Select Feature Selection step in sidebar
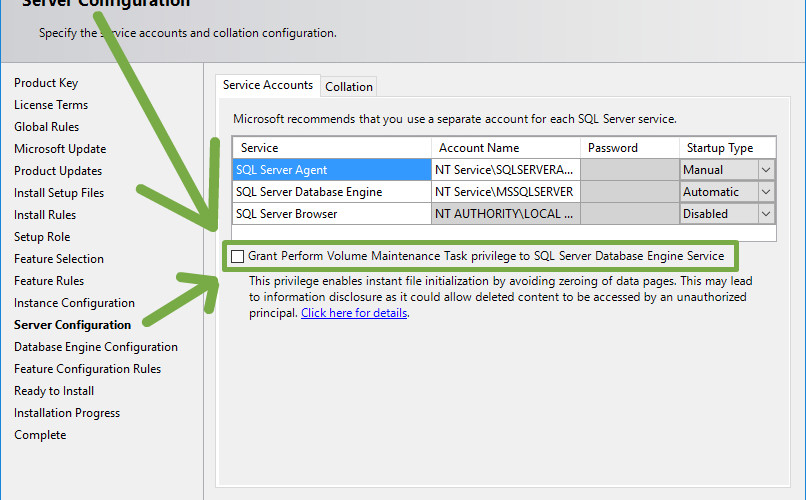The image size is (806, 500). 59,259
